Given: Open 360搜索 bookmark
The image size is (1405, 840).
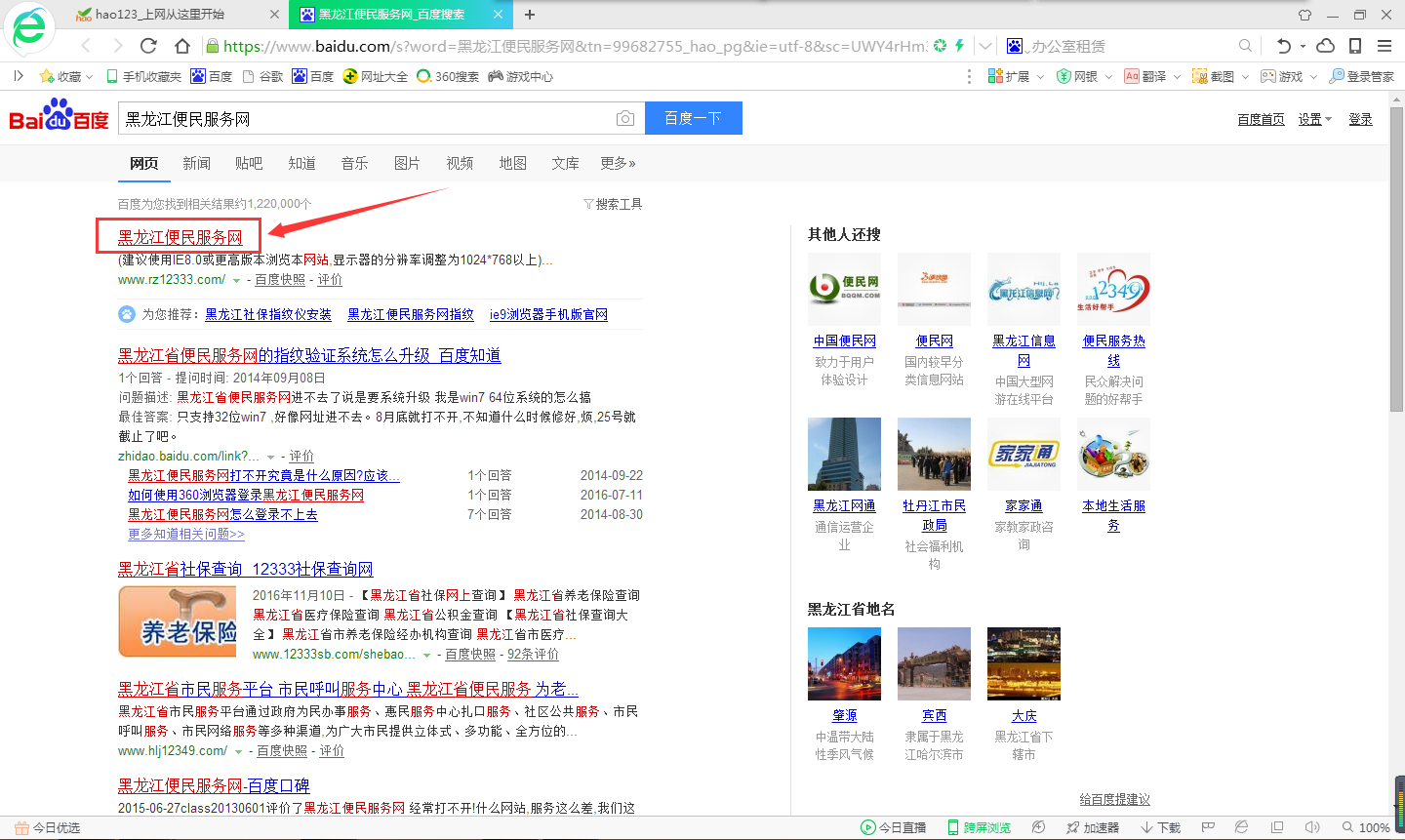Looking at the screenshot, I should click(x=448, y=76).
